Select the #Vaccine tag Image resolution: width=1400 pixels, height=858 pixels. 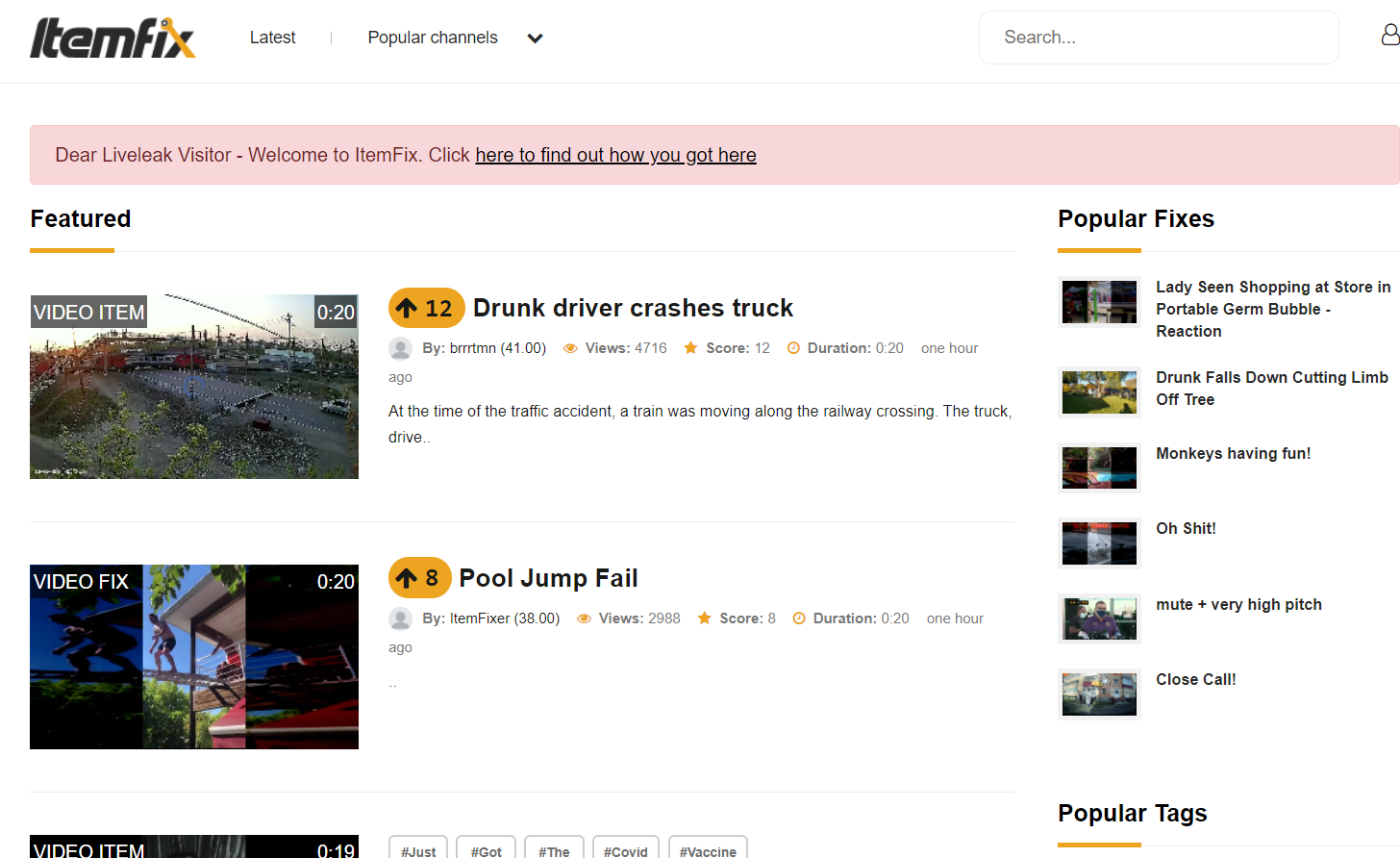click(x=708, y=848)
